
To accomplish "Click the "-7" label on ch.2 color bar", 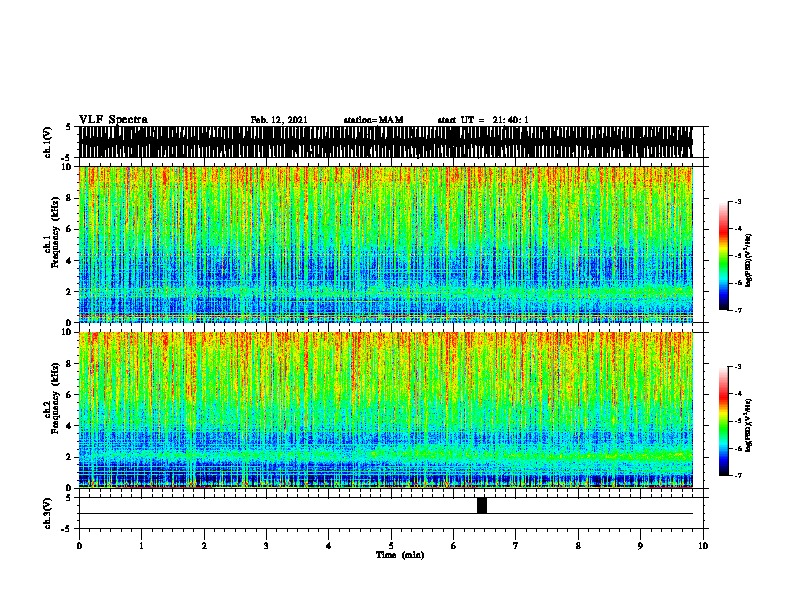I will coord(738,475).
